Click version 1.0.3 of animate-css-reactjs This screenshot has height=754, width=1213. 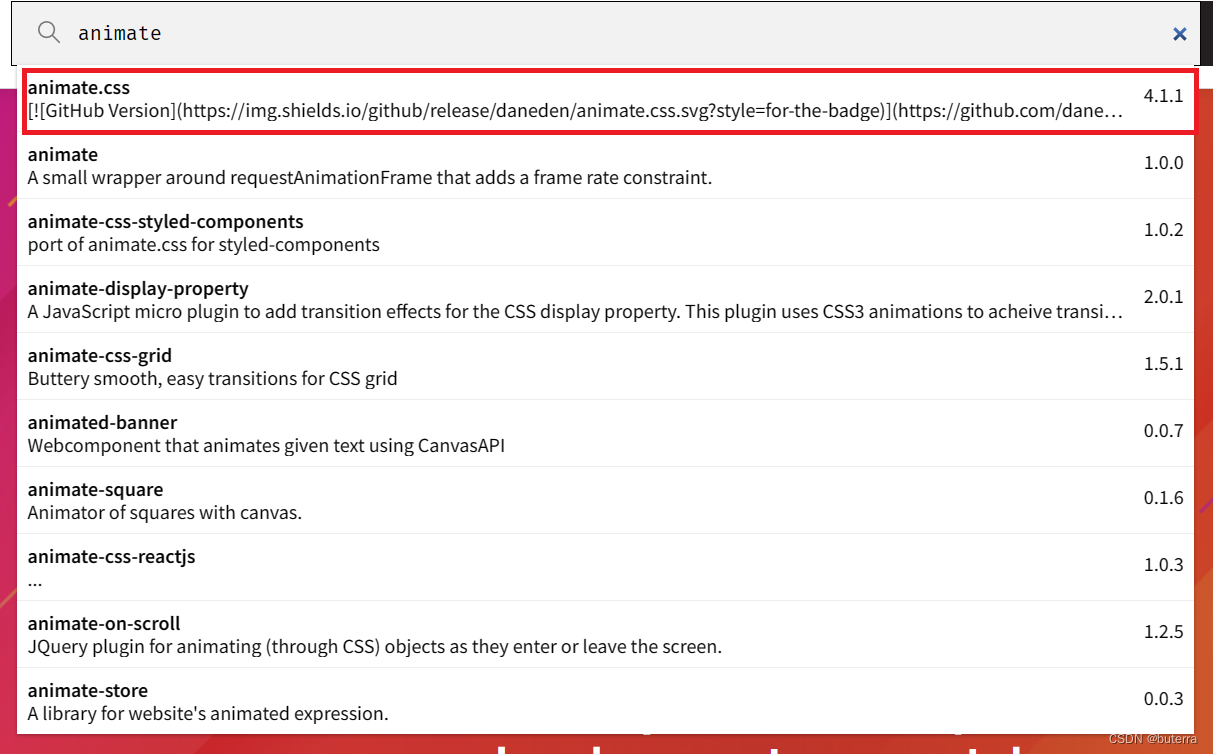click(1164, 565)
